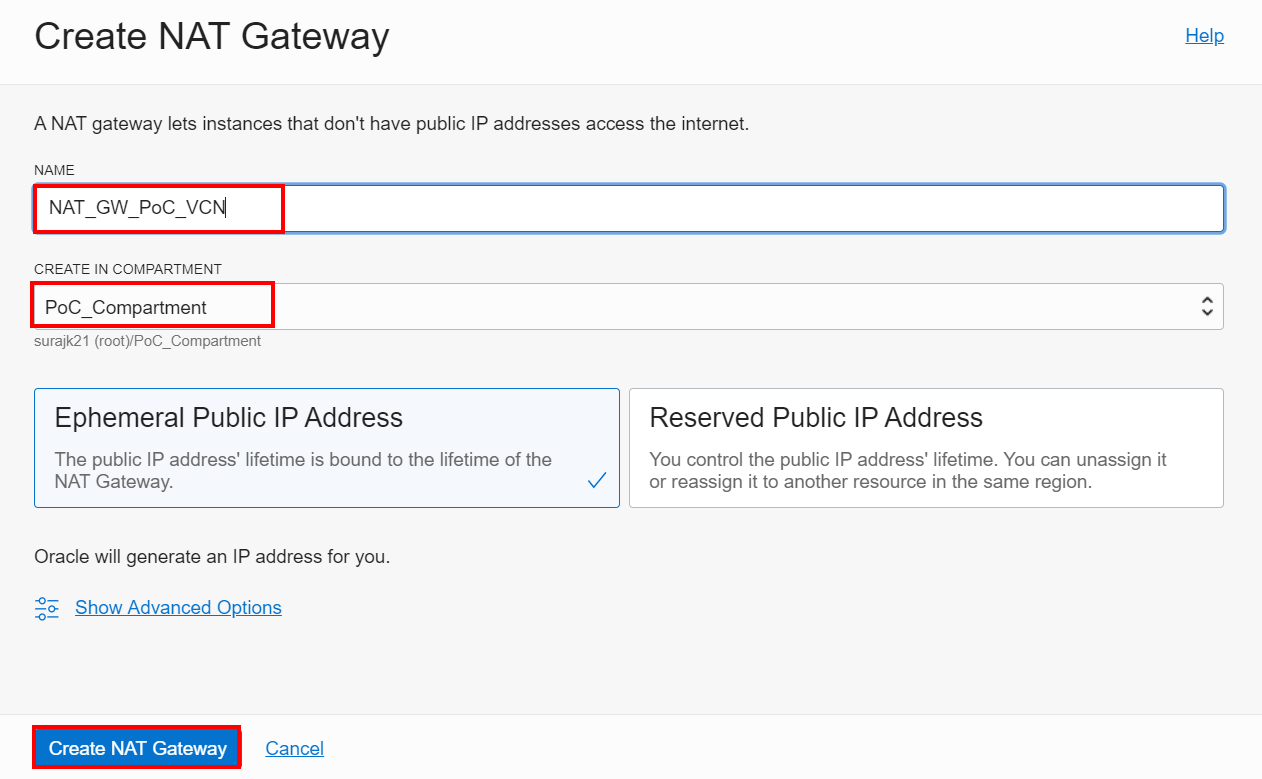
Task: Click inside the NAME text field
Action: [628, 208]
